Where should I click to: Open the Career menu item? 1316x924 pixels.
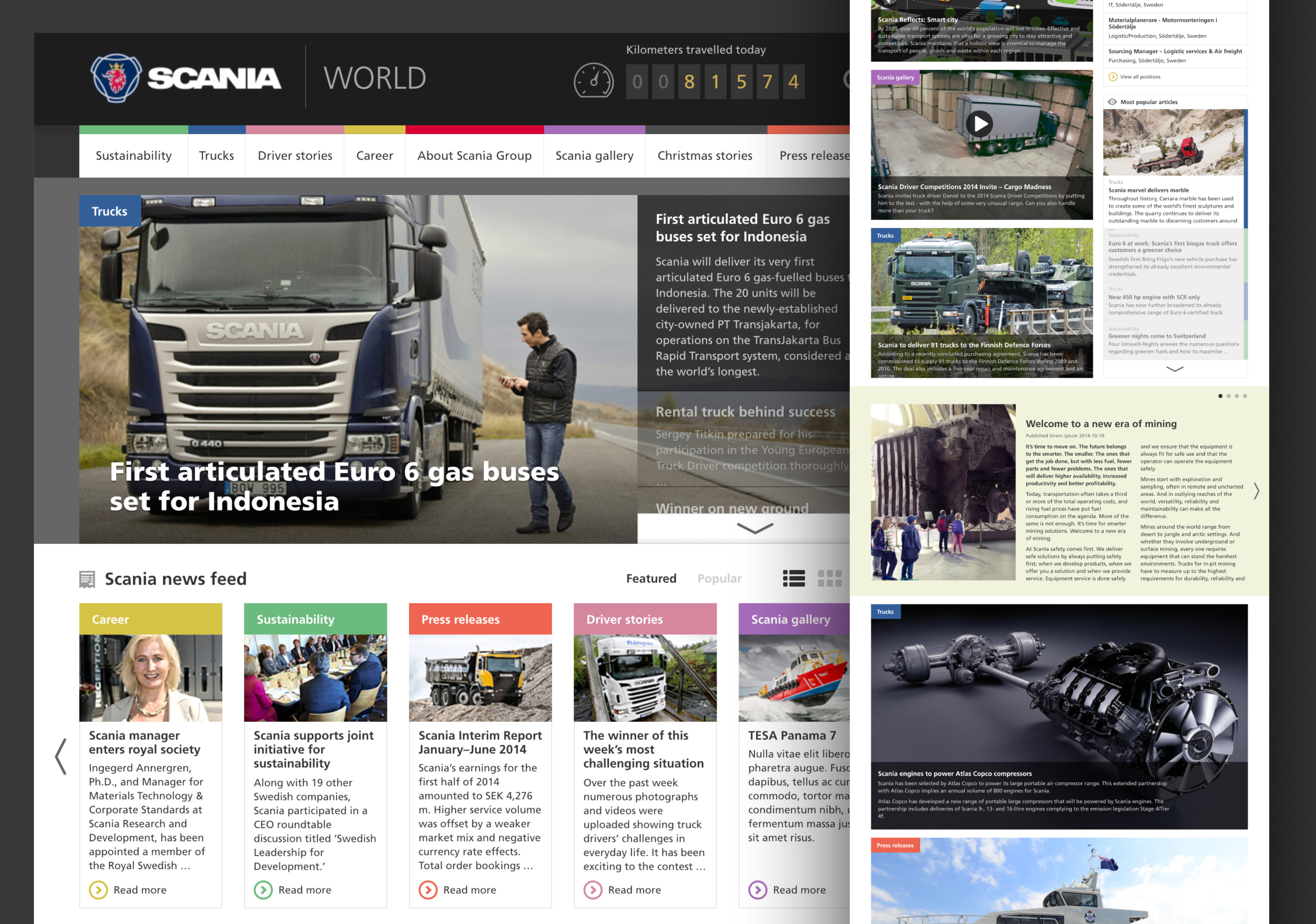click(x=375, y=155)
